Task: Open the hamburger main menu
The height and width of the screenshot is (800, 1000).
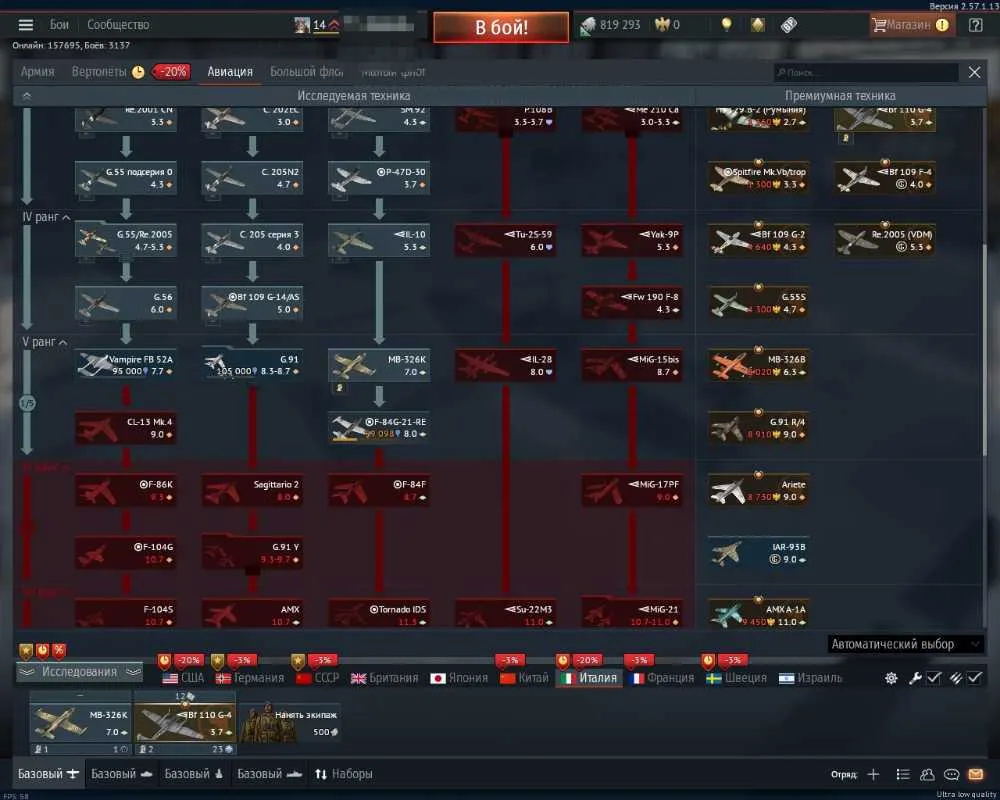Action: (x=26, y=25)
